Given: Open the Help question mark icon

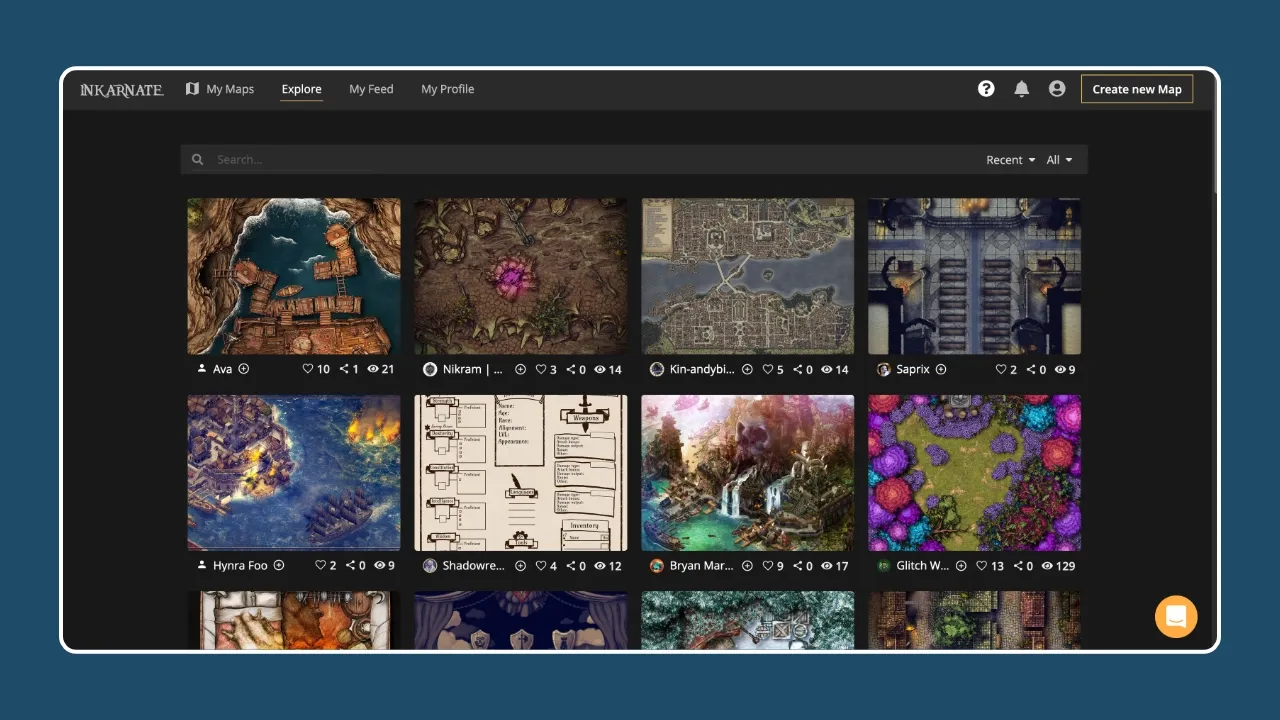Looking at the screenshot, I should coord(986,89).
